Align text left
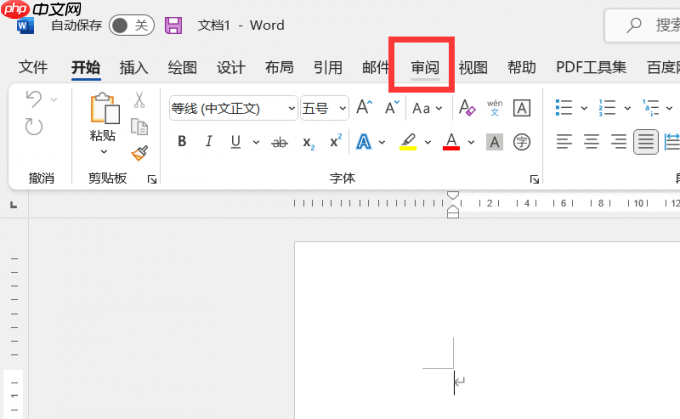This screenshot has height=419, width=680. click(x=564, y=142)
